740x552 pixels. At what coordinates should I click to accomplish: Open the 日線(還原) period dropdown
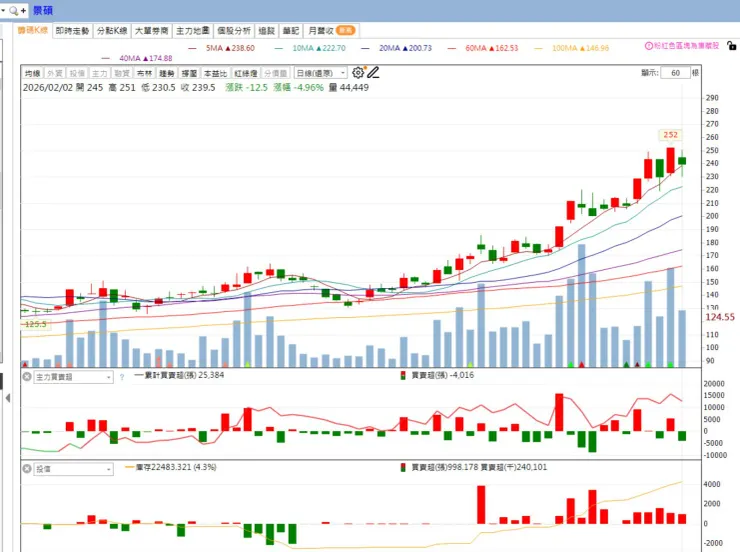click(x=320, y=73)
